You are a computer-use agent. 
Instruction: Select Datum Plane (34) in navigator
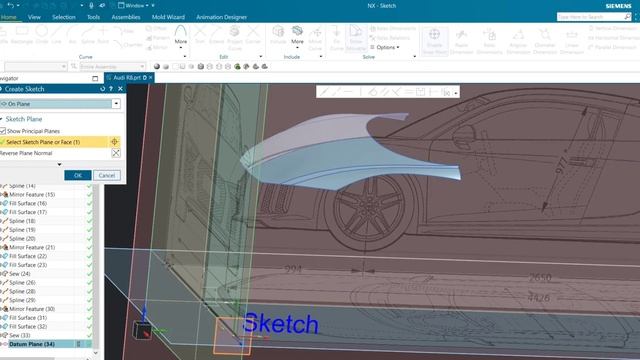point(32,344)
